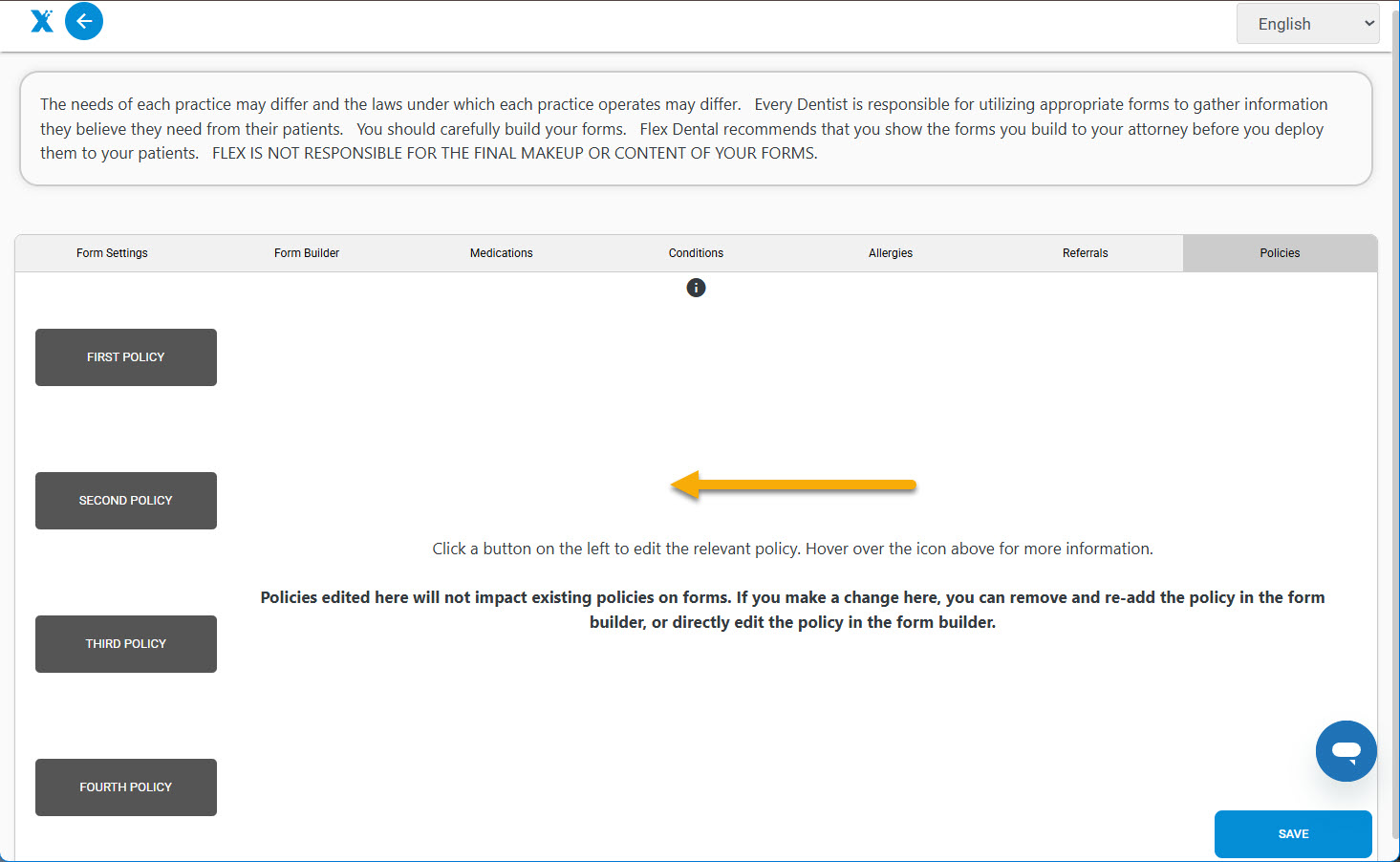
Task: Click the policies info icon
Action: pos(696,288)
